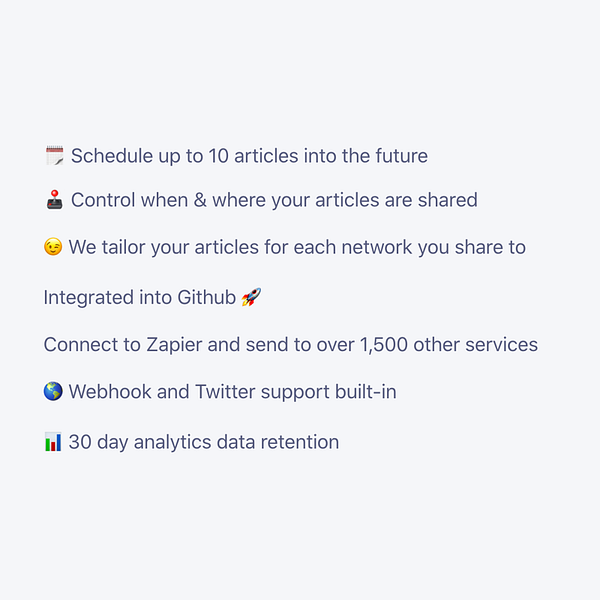Viewport: 600px width, 600px height.
Task: Click the "Control when & where" feature line
Action: pos(274,200)
